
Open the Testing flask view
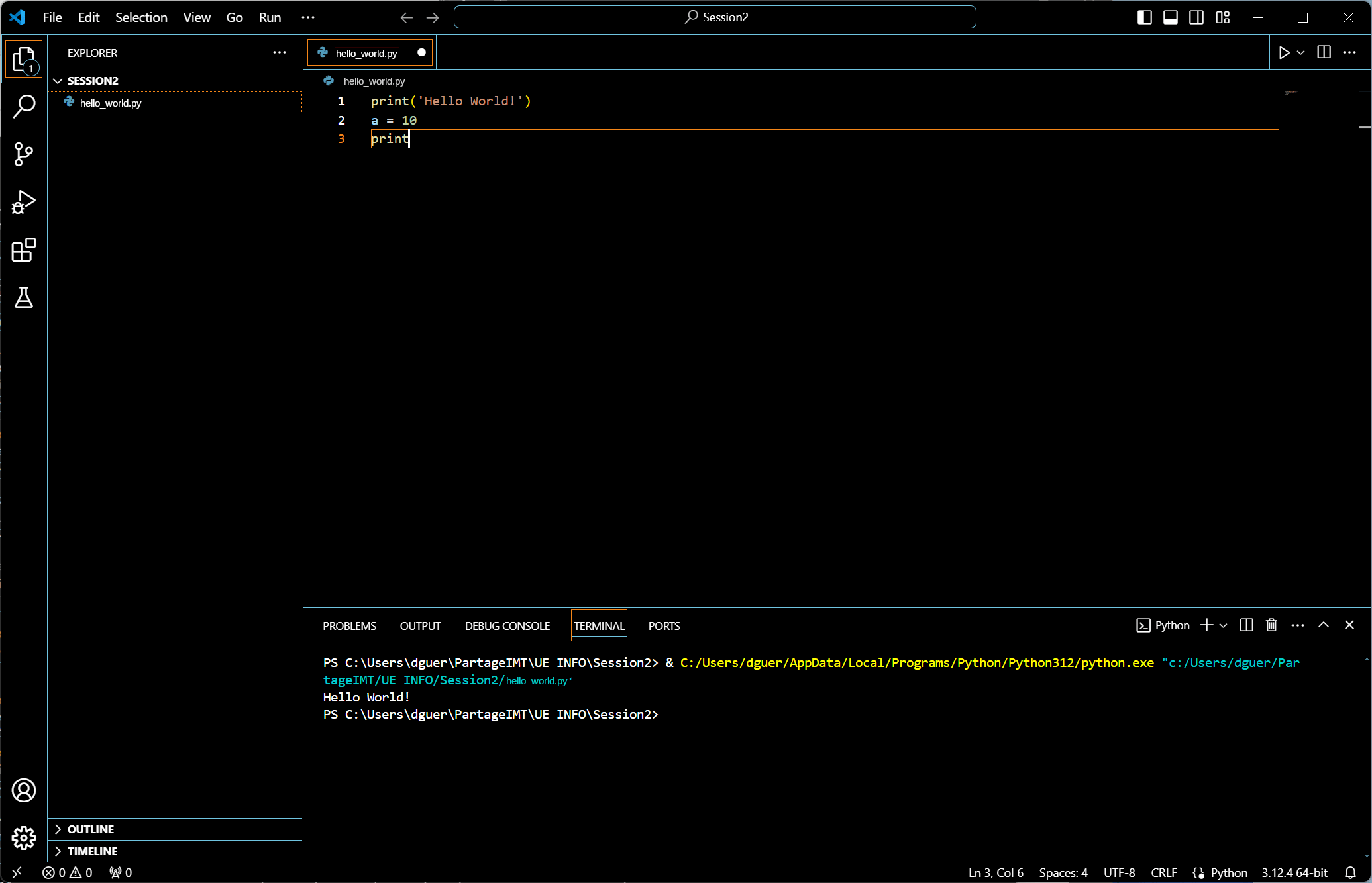pyautogui.click(x=24, y=298)
